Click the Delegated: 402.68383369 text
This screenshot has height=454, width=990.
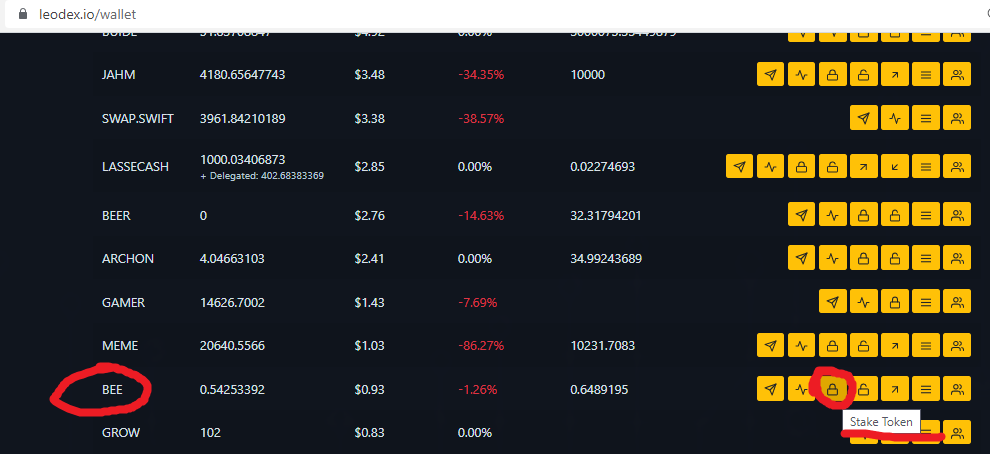pos(262,176)
